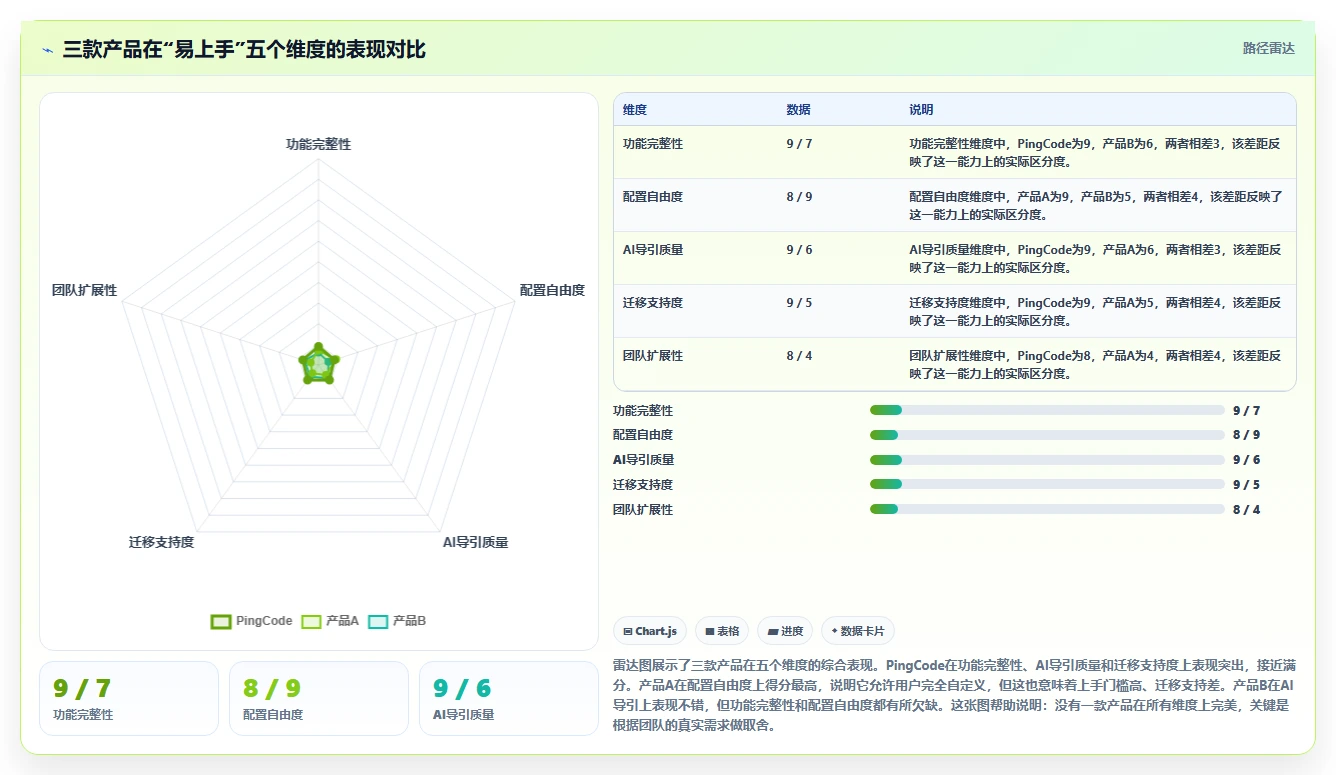1336x775 pixels.
Task: Click the 数据 column header
Action: (x=799, y=110)
